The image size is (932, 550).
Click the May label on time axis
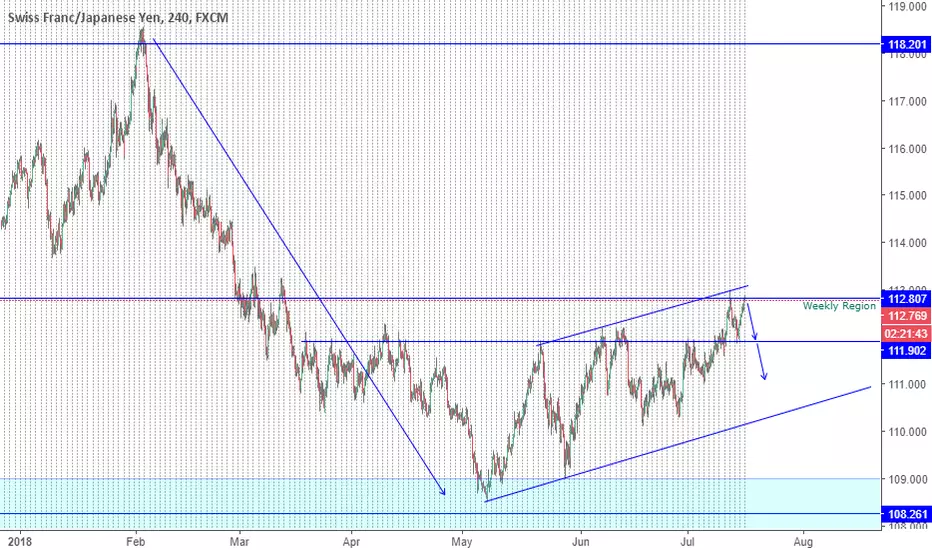pos(462,542)
